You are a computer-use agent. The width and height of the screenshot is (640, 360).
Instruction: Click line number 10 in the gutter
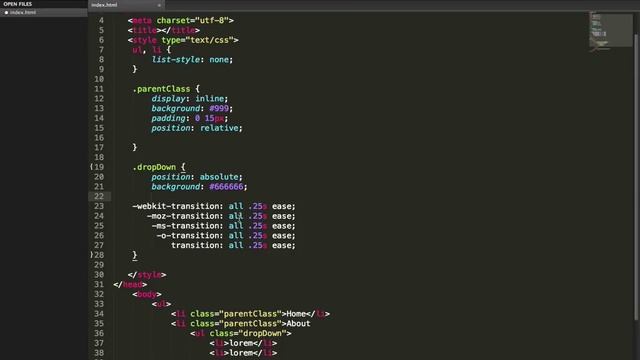click(x=99, y=79)
